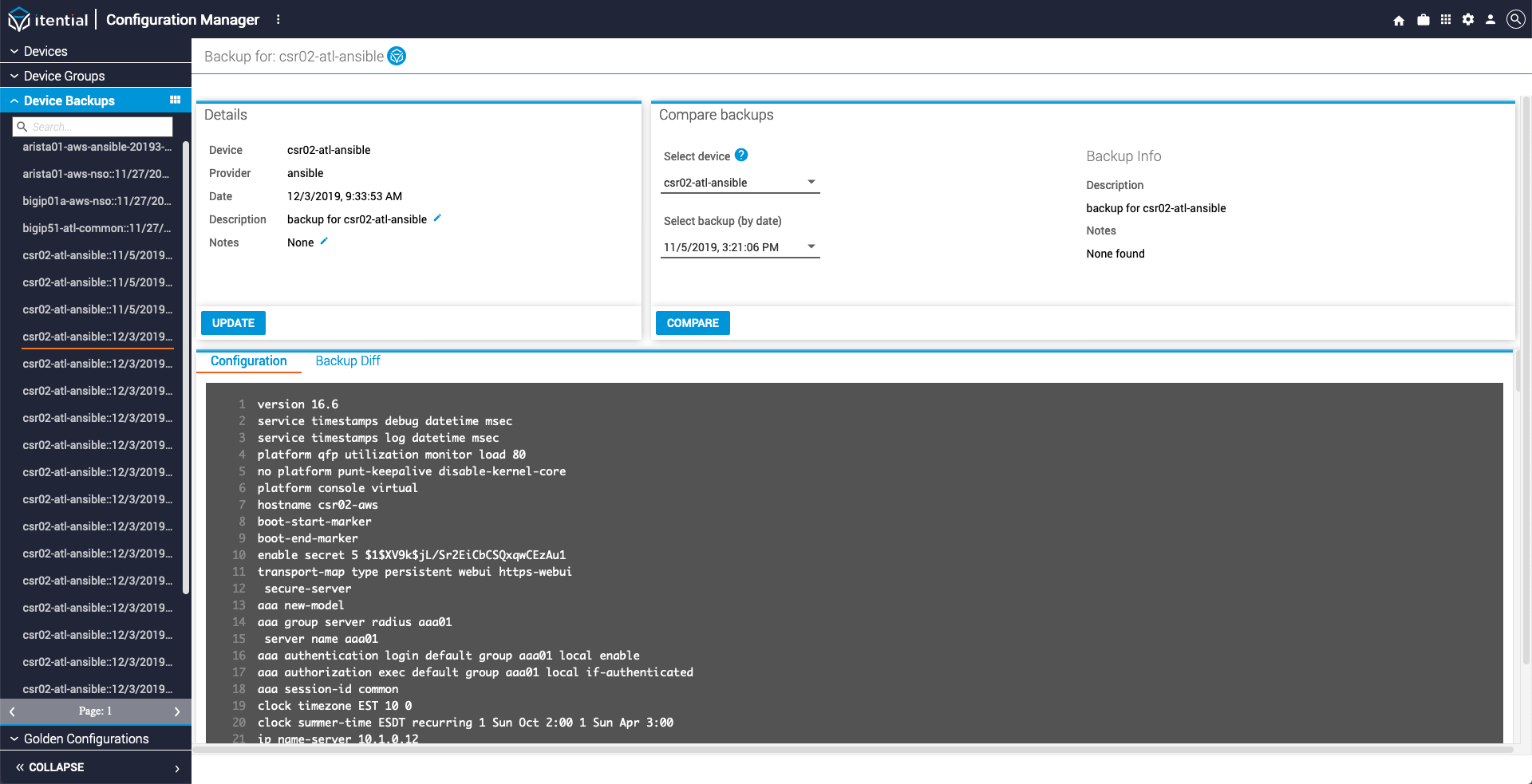Viewport: 1532px width, 784px height.
Task: Go to the home icon
Action: point(1399,20)
